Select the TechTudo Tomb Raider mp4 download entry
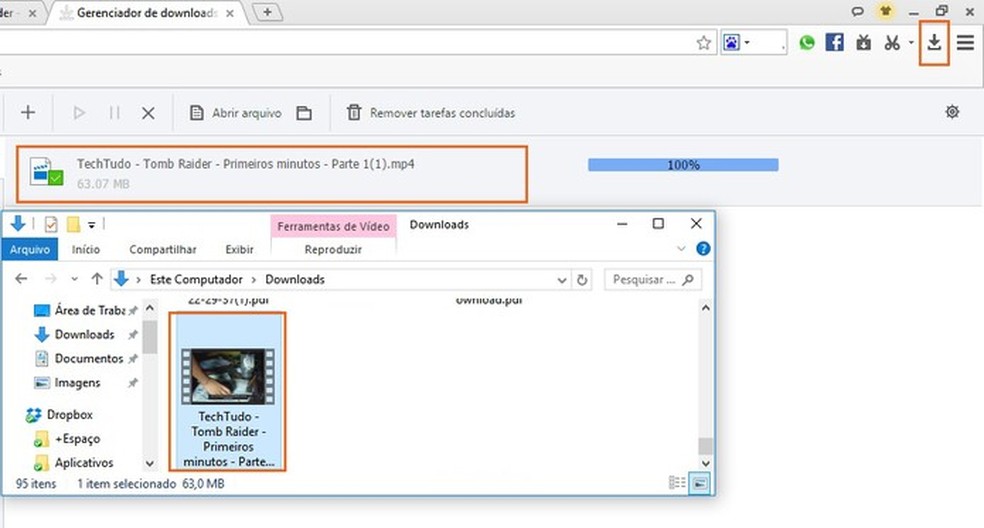The width and height of the screenshot is (984, 528). pyautogui.click(x=272, y=174)
